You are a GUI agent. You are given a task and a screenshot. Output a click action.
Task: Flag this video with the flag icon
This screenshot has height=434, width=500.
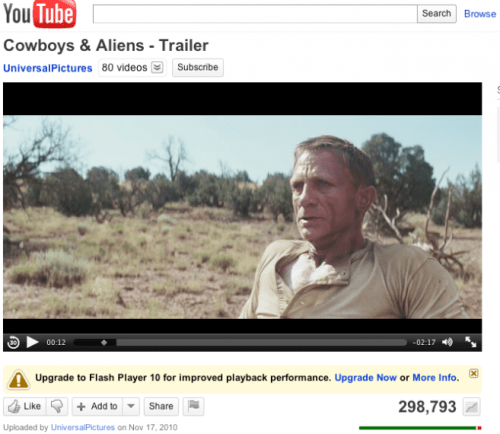[193, 406]
